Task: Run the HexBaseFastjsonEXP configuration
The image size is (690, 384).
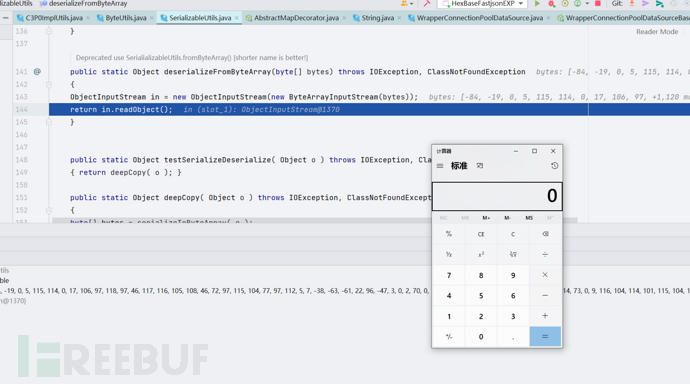Action: [x=537, y=4]
